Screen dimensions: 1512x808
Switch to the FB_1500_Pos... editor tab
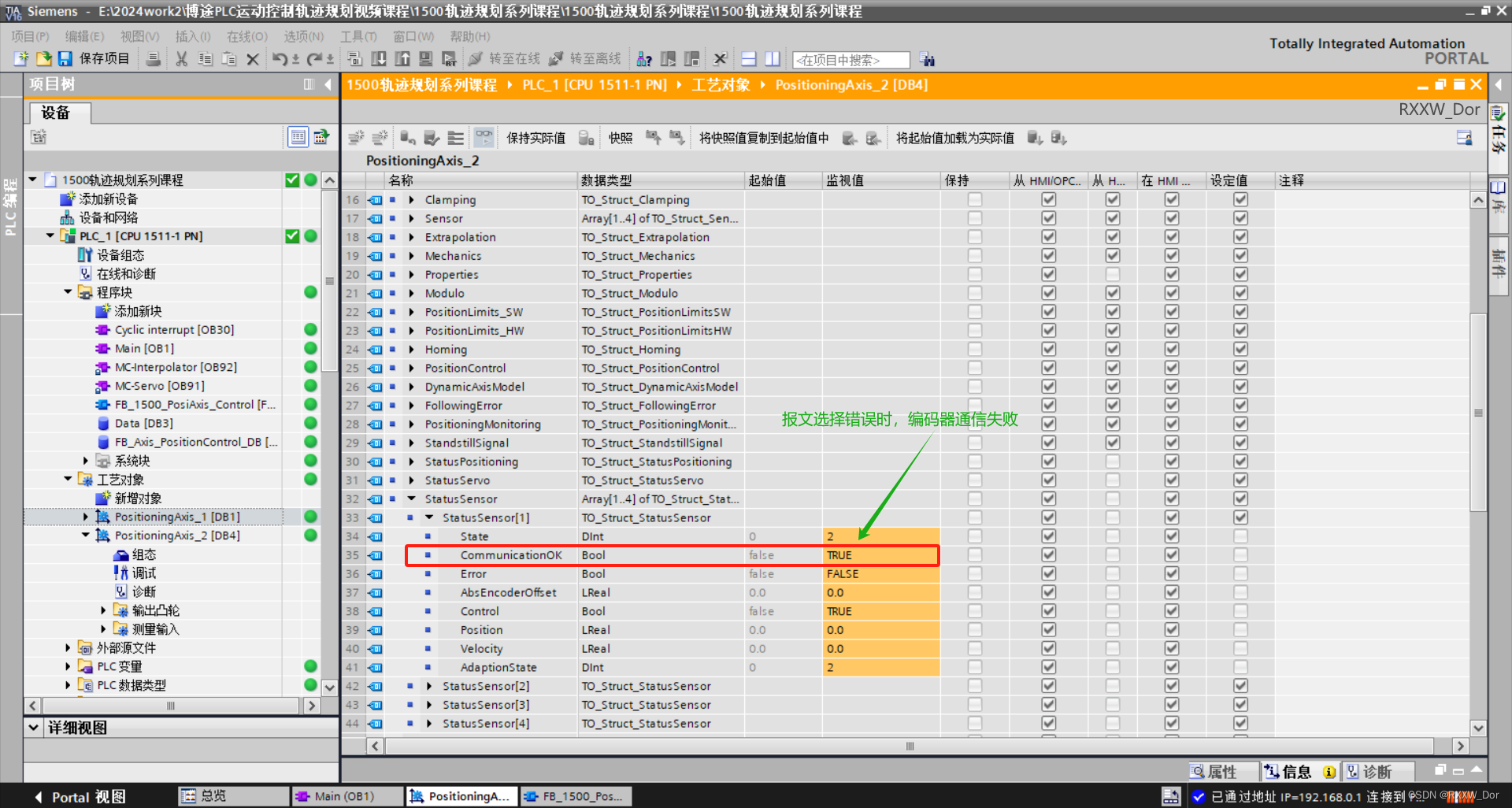pyautogui.click(x=576, y=796)
